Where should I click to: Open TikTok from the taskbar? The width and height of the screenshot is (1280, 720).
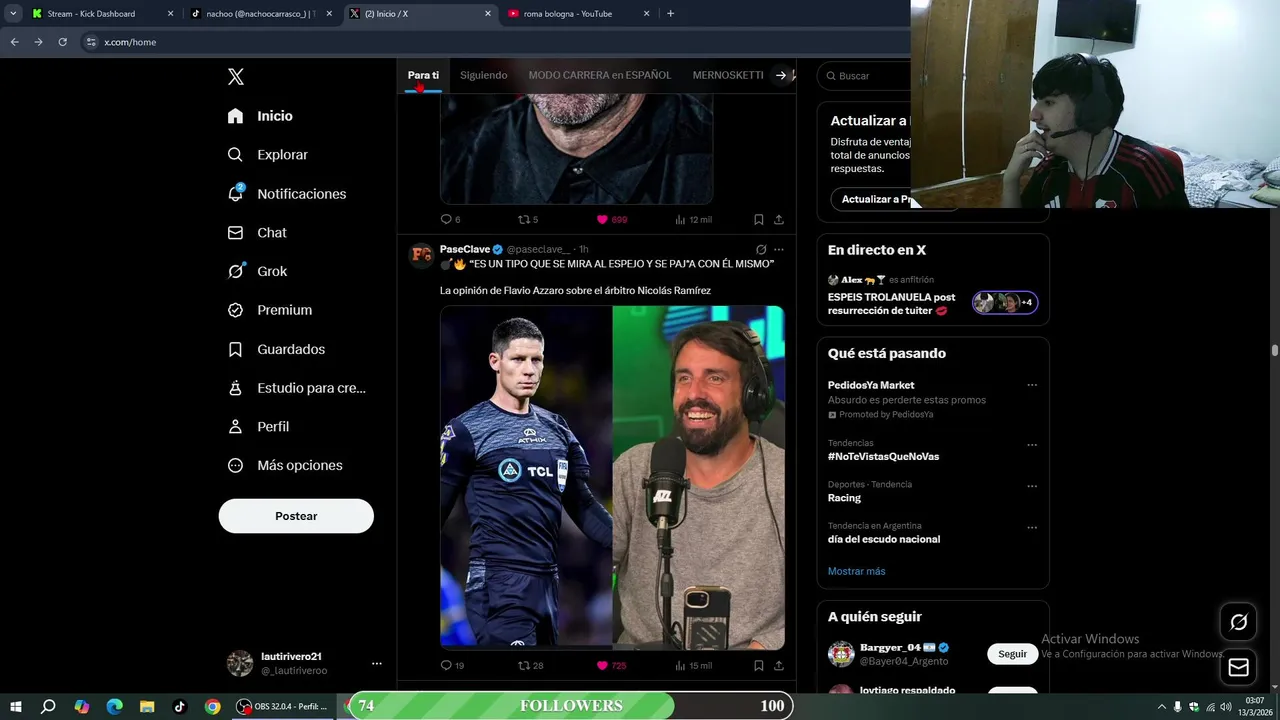pos(180,706)
